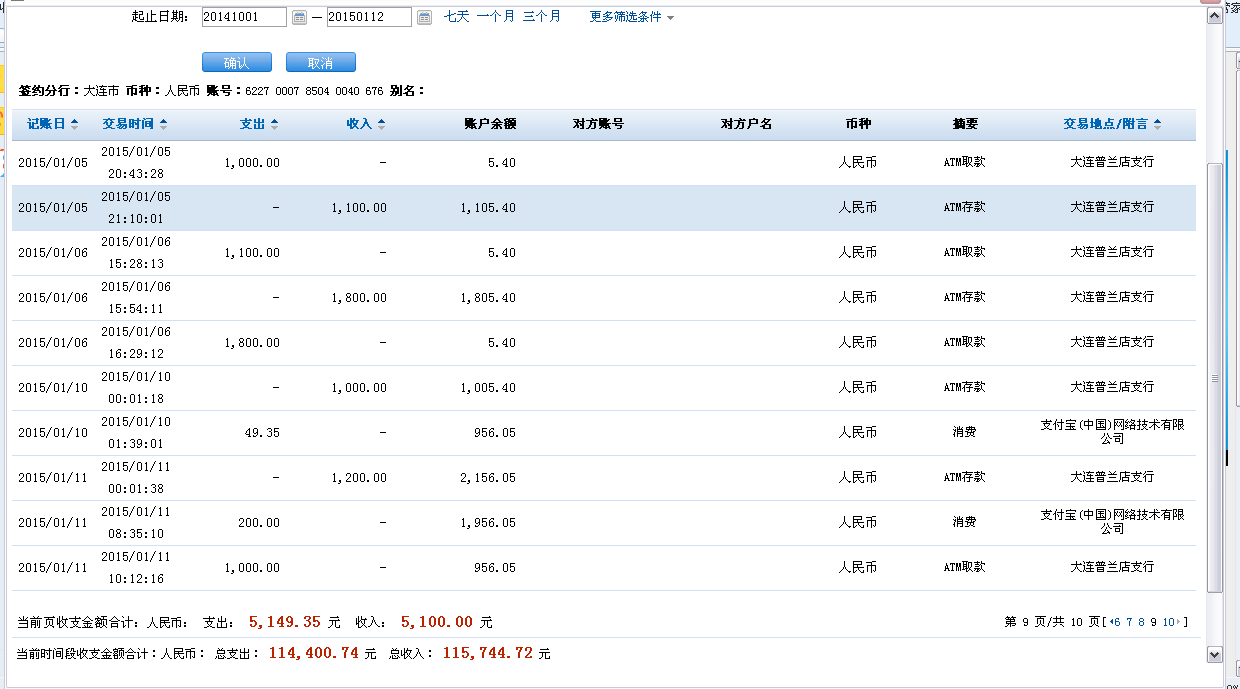The height and width of the screenshot is (689, 1240).
Task: Click the end date input field
Action: pyautogui.click(x=369, y=17)
